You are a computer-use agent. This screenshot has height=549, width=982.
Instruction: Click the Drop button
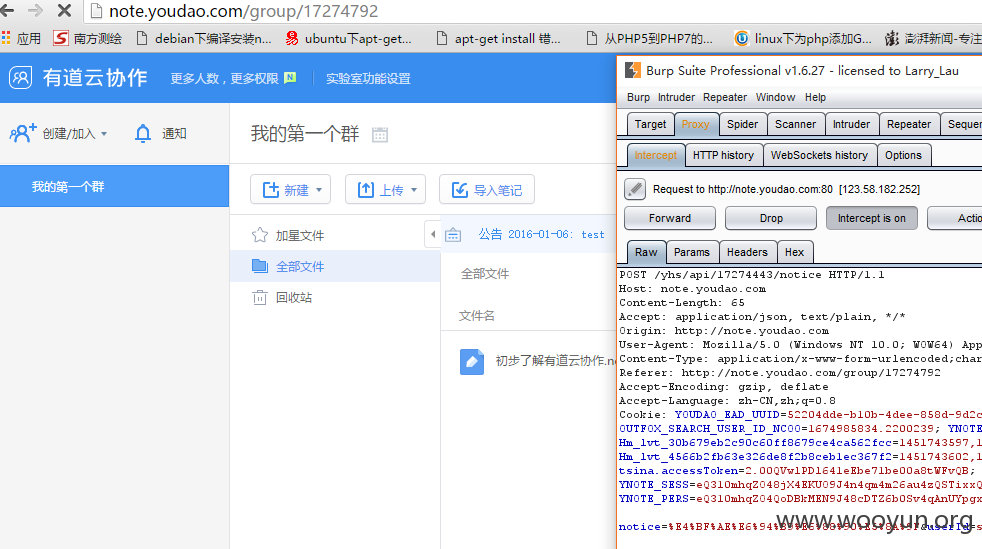pos(771,218)
